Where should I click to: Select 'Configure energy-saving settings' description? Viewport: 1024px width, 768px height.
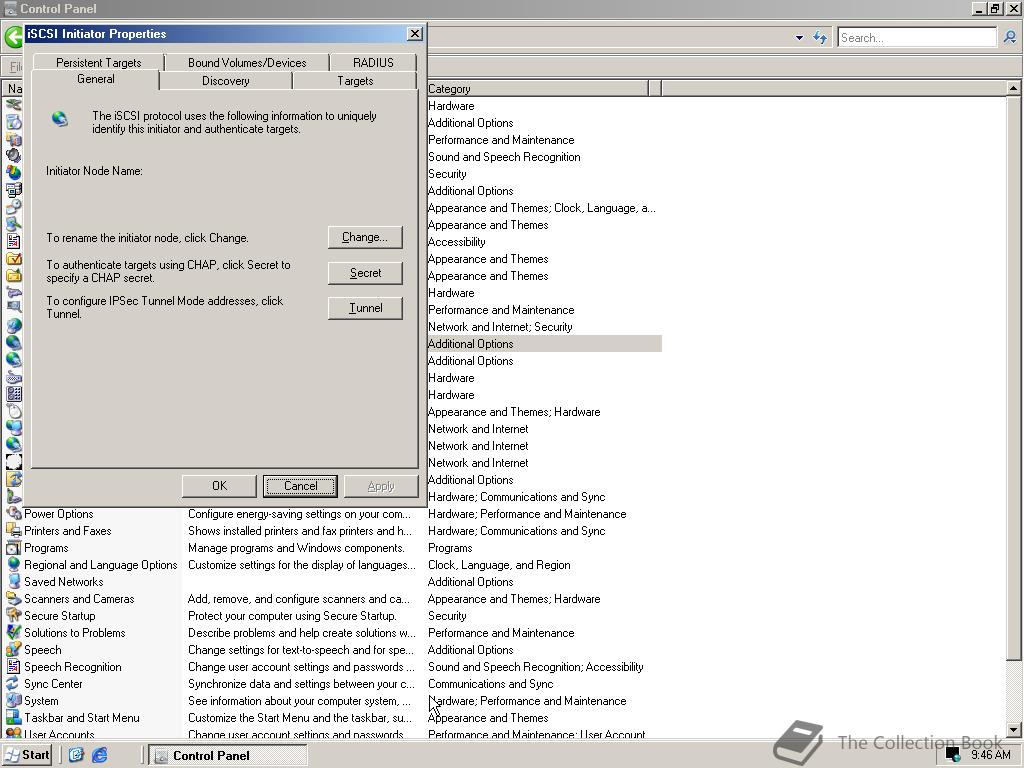click(x=300, y=514)
